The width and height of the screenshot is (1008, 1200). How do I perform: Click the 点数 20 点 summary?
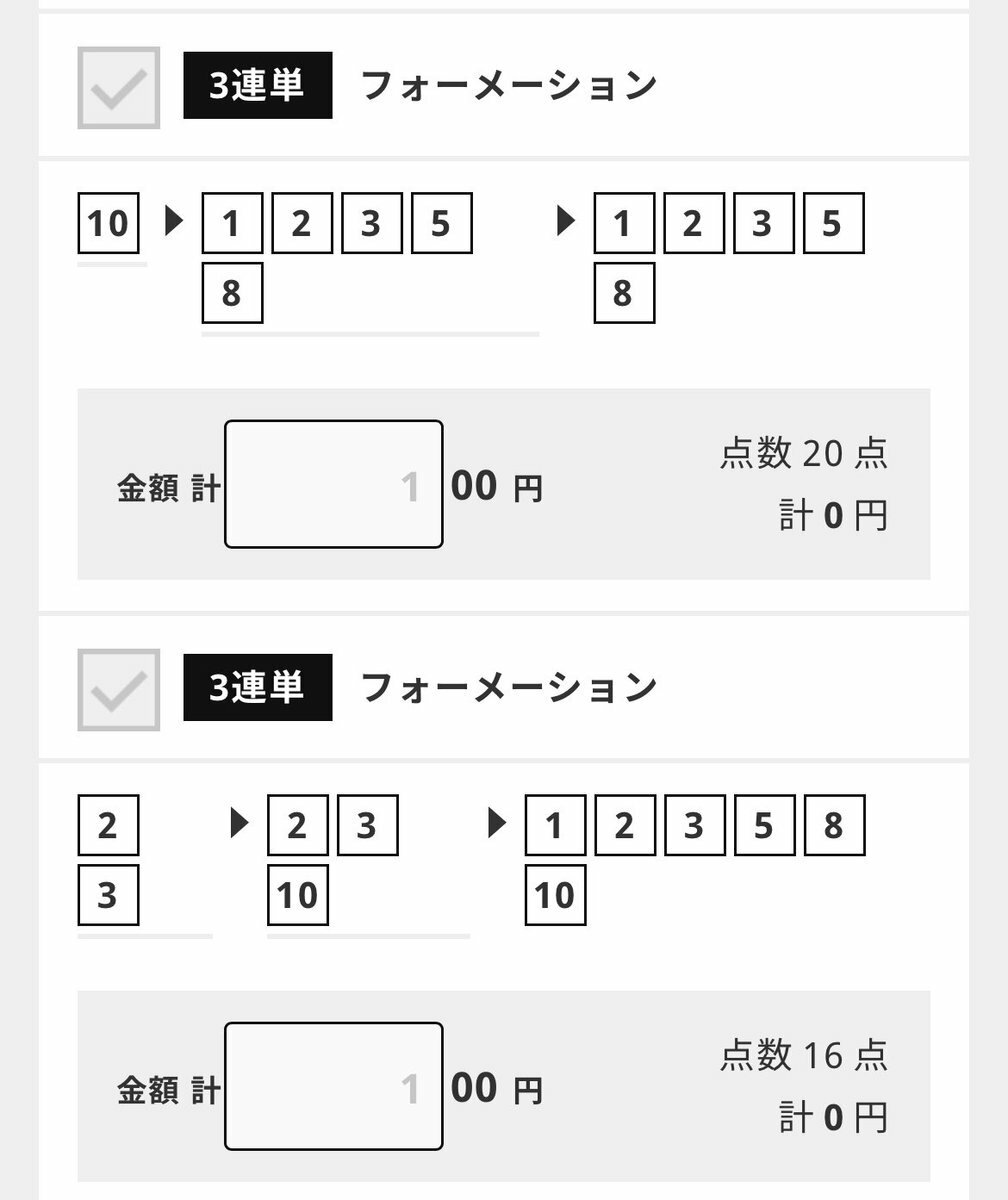[803, 454]
